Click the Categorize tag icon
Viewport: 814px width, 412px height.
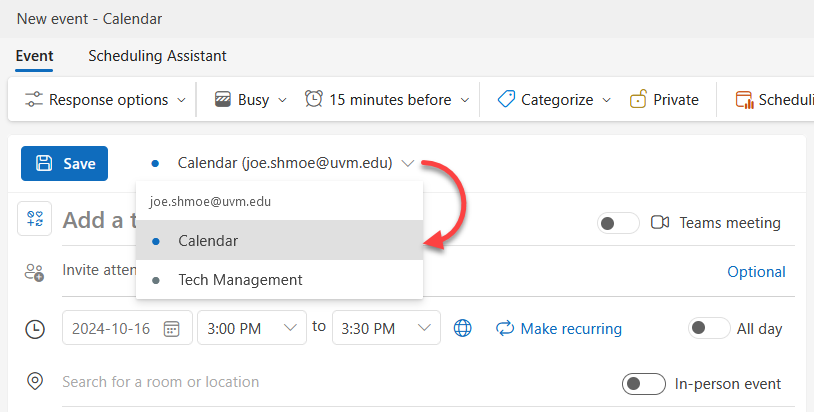506,99
